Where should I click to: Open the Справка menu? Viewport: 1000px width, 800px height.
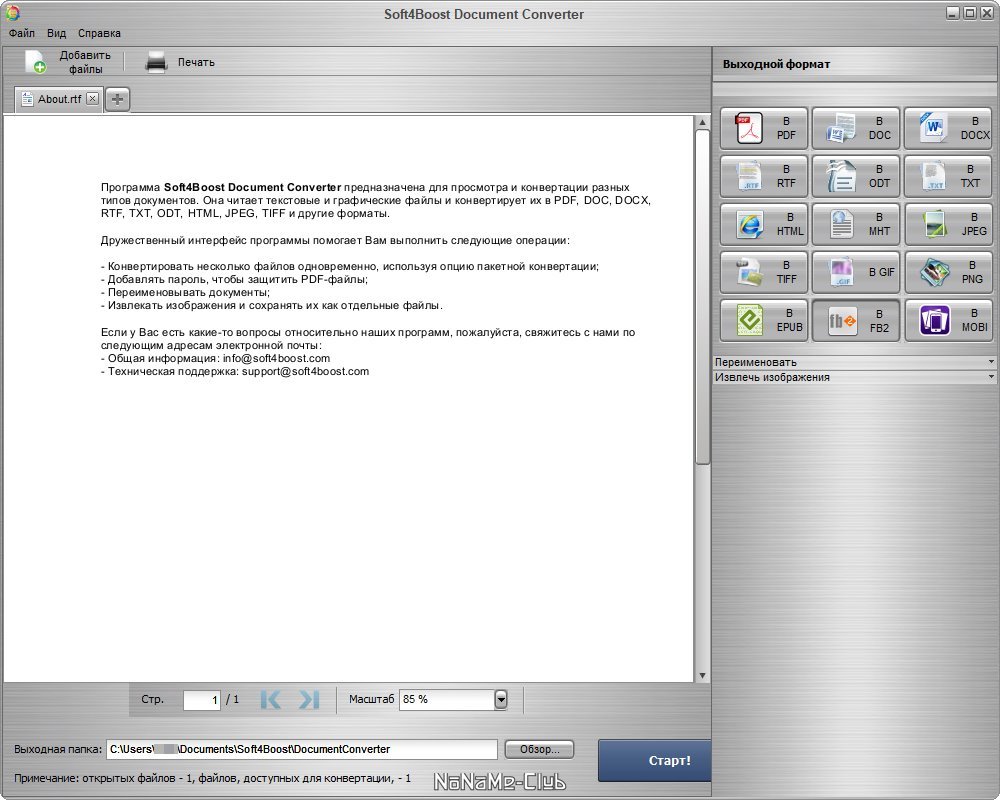(x=99, y=33)
